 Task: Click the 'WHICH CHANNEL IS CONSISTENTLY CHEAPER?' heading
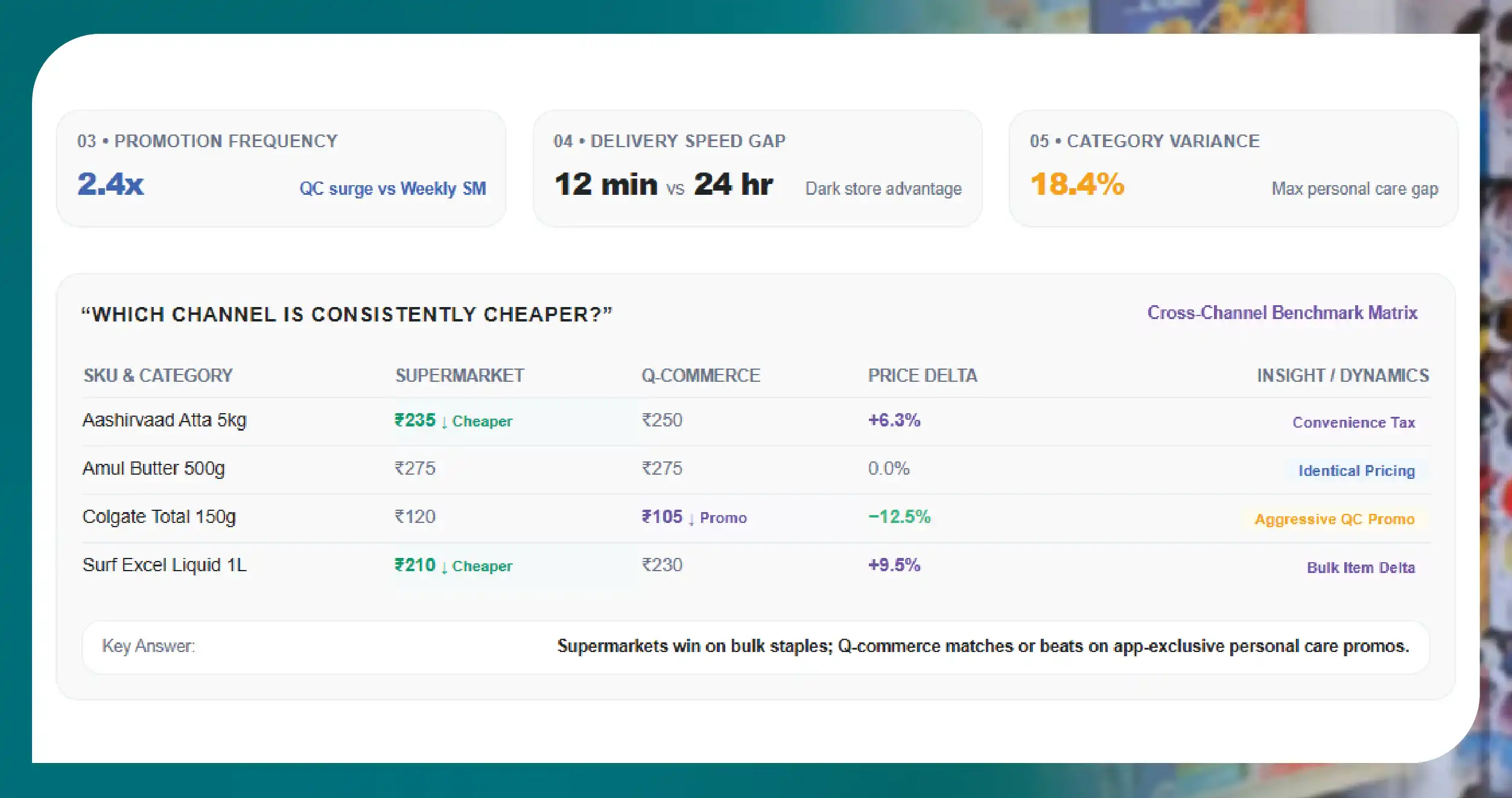[x=347, y=314]
